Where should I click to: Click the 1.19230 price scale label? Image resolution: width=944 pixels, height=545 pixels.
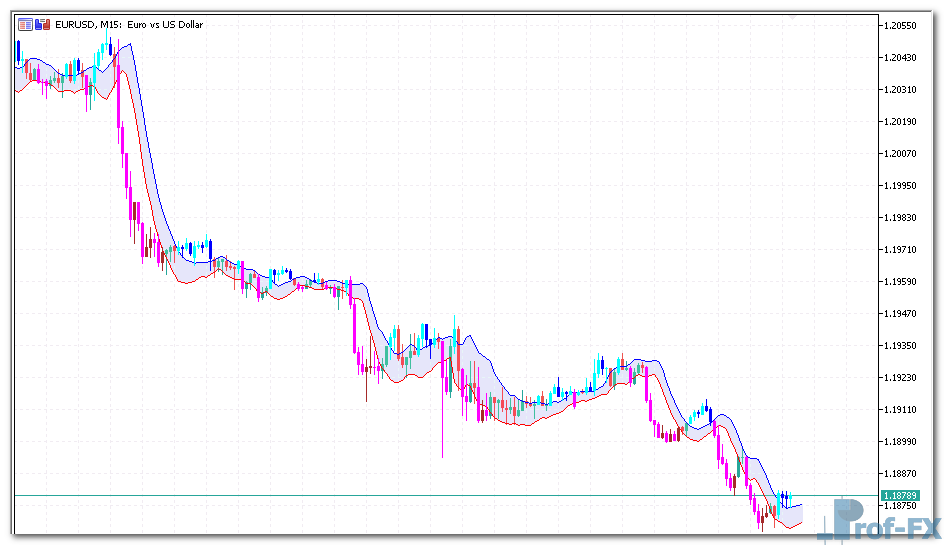[x=900, y=377]
